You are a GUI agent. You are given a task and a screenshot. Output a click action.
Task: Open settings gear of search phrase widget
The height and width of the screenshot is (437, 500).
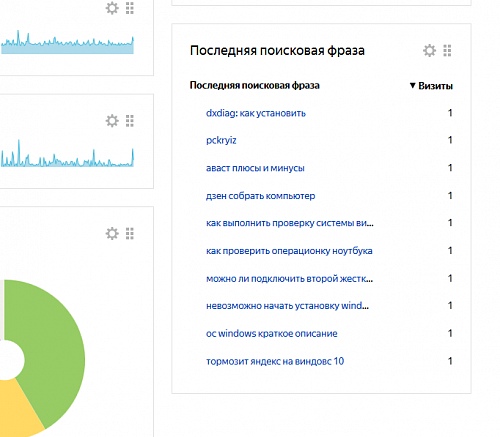pos(429,51)
